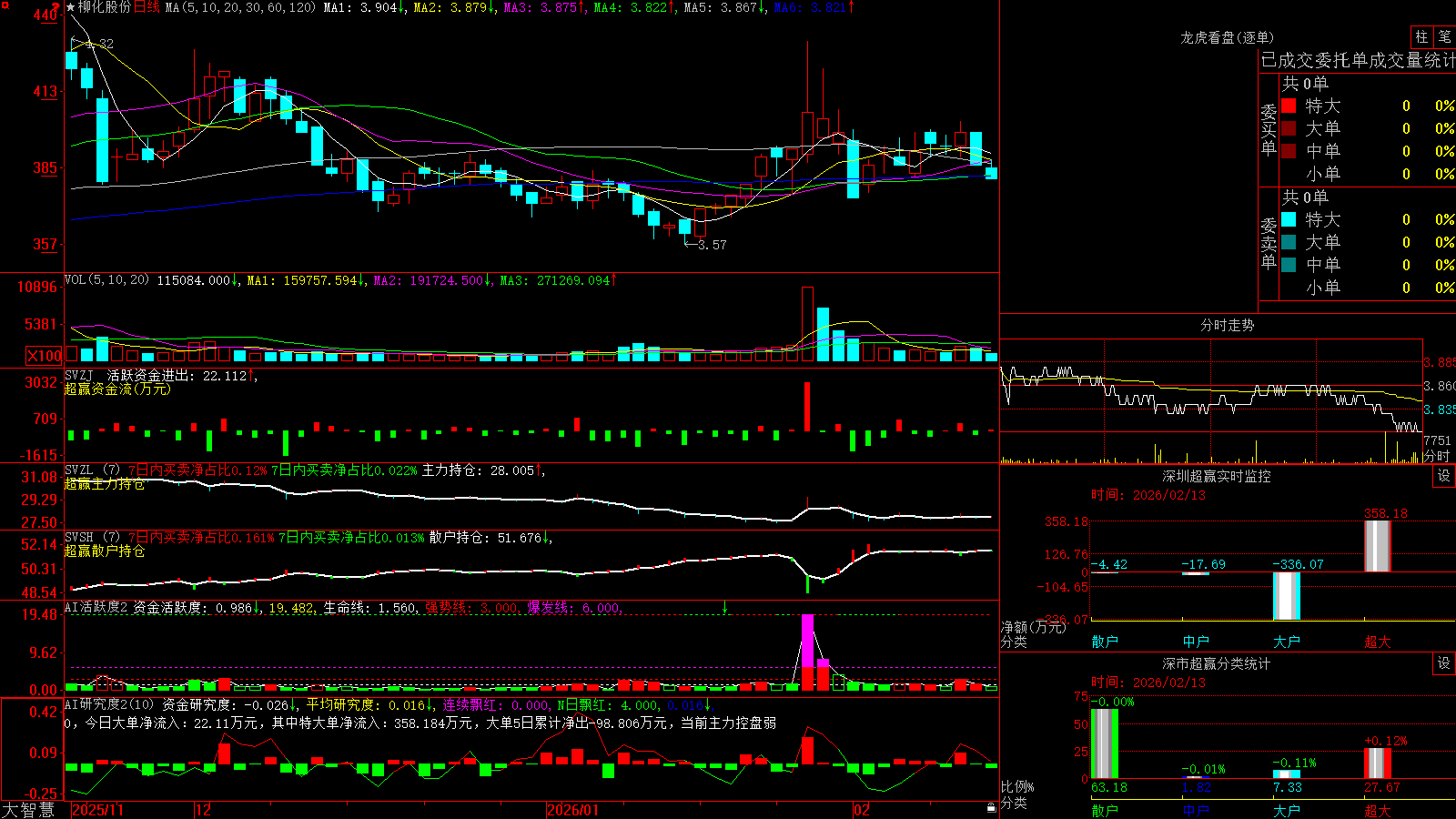The image size is (1456, 819).
Task: Click the 2026/01 date marker
Action: [573, 810]
